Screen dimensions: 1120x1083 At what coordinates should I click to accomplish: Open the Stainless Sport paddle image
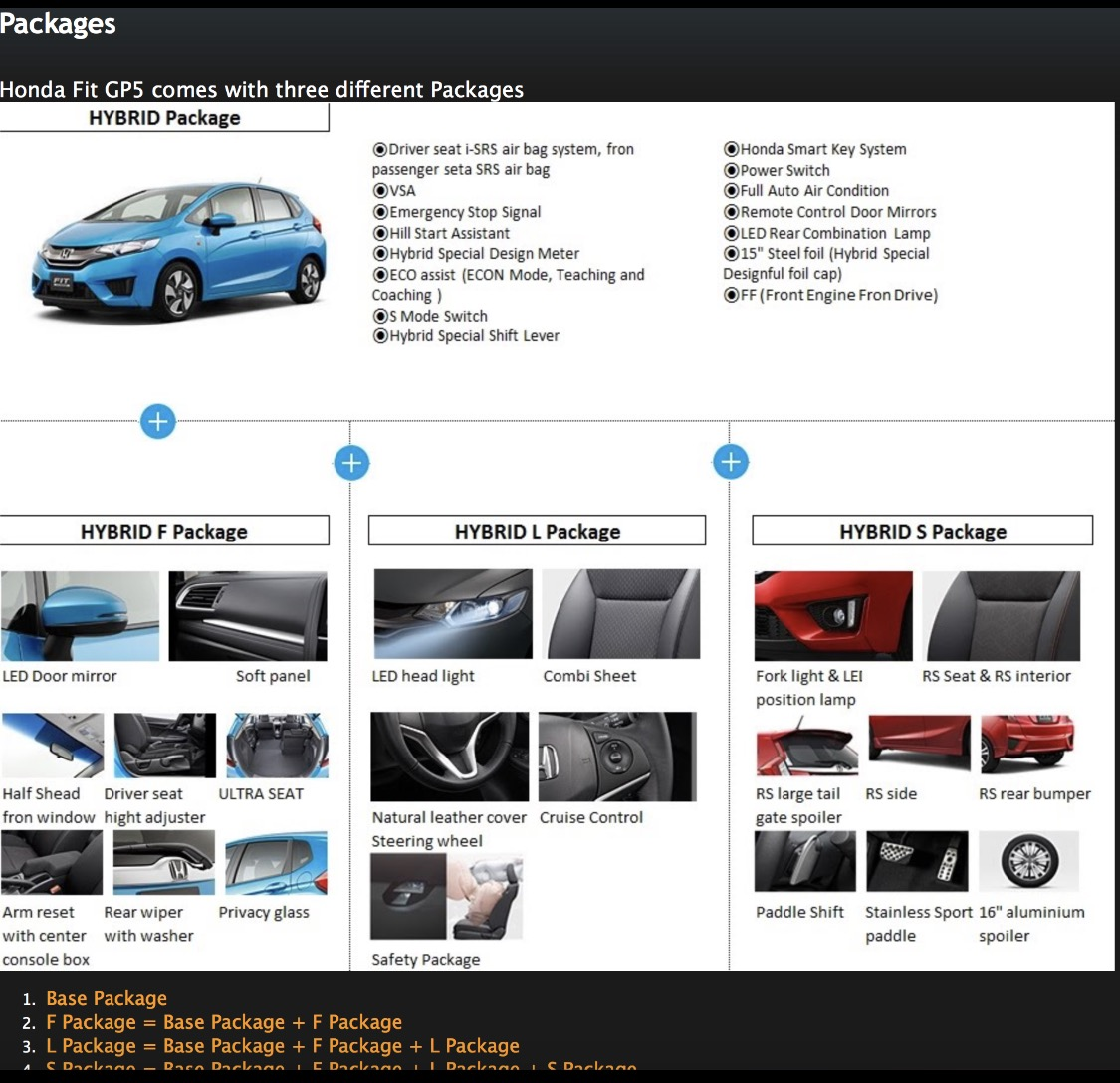(x=917, y=861)
